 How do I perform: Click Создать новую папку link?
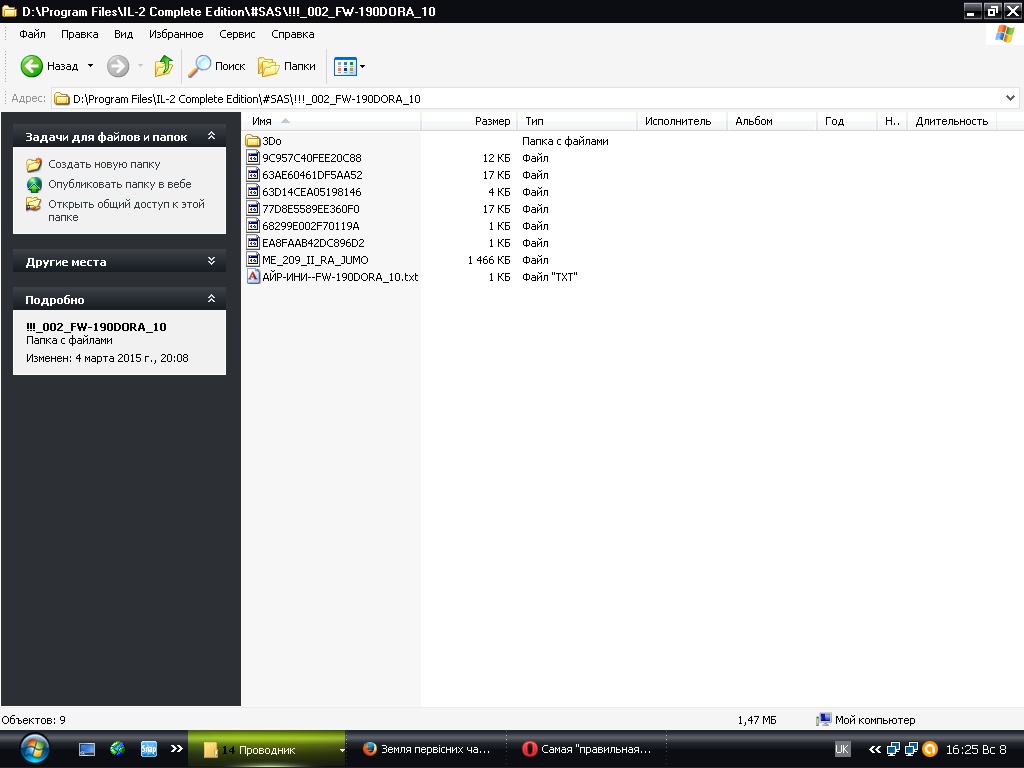pyautogui.click(x=104, y=165)
